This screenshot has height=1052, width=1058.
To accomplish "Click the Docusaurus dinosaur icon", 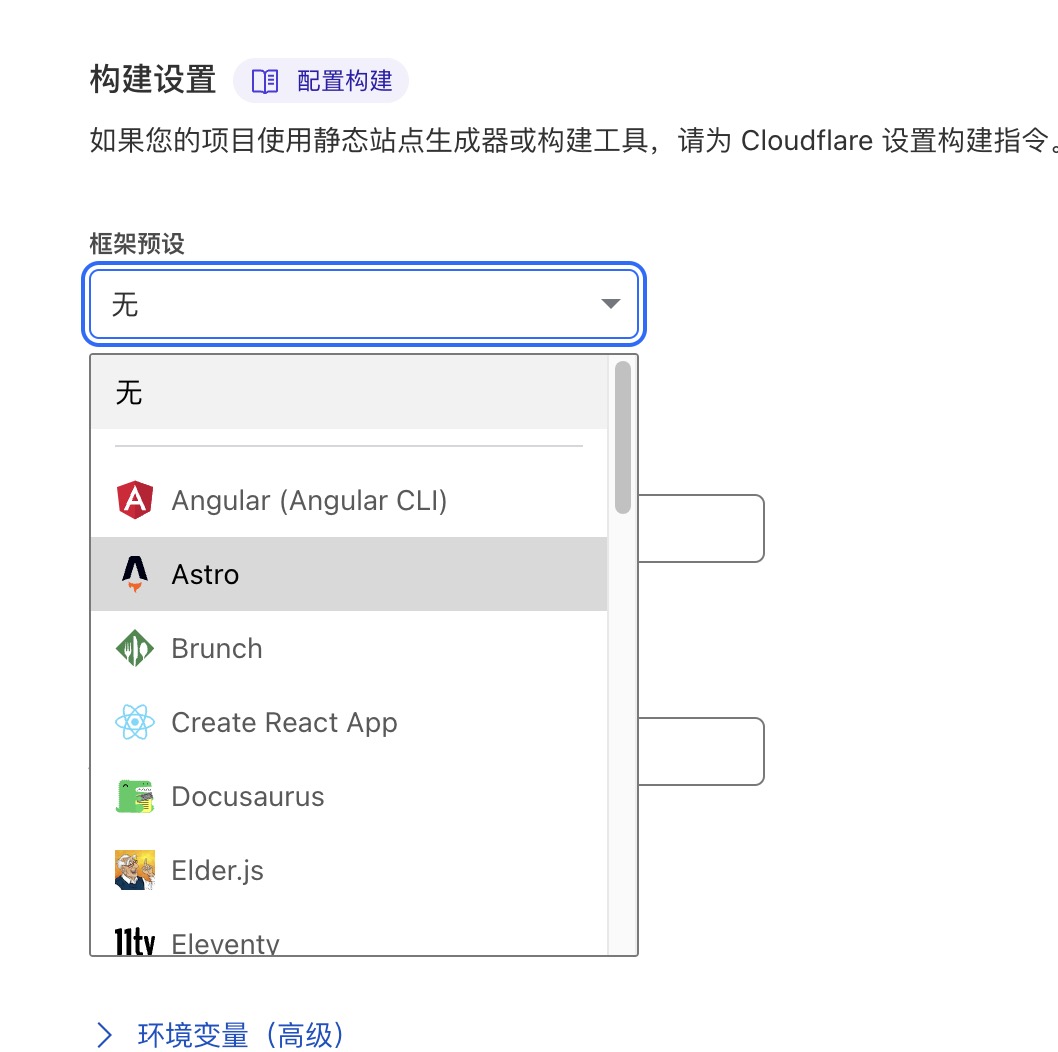I will coord(134,796).
